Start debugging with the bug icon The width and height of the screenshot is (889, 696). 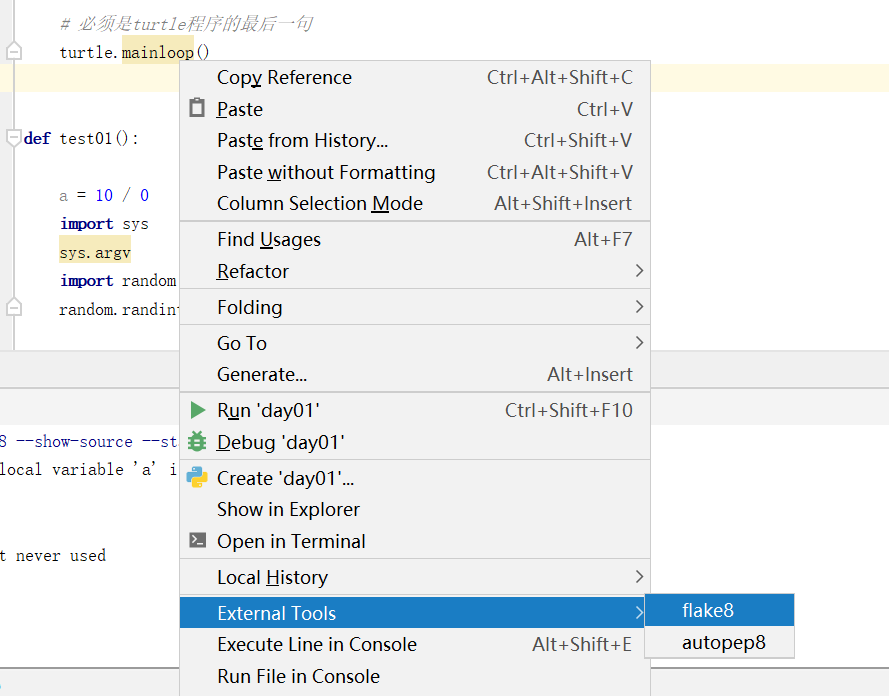pyautogui.click(x=196, y=442)
